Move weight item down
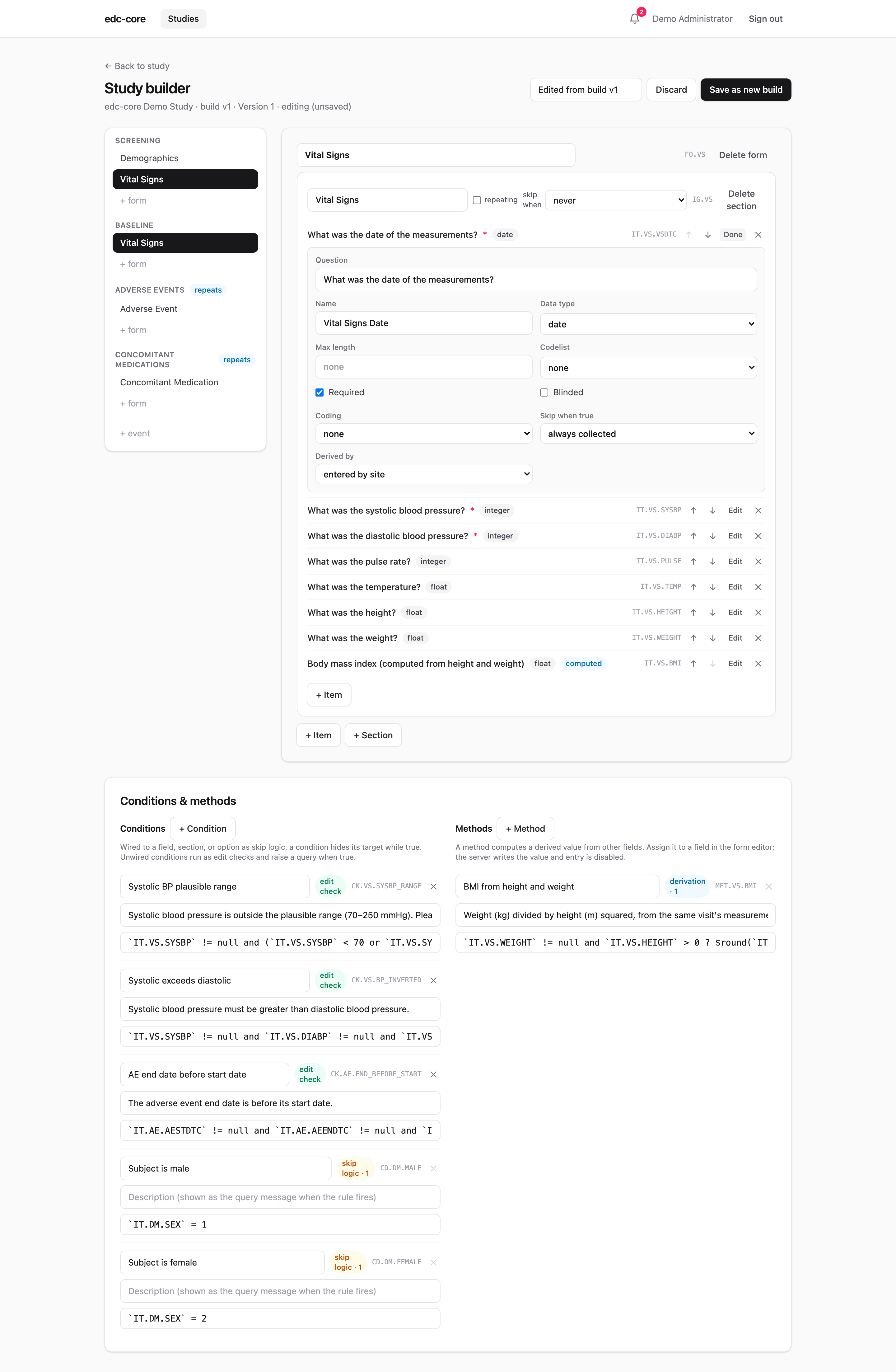 (713, 637)
